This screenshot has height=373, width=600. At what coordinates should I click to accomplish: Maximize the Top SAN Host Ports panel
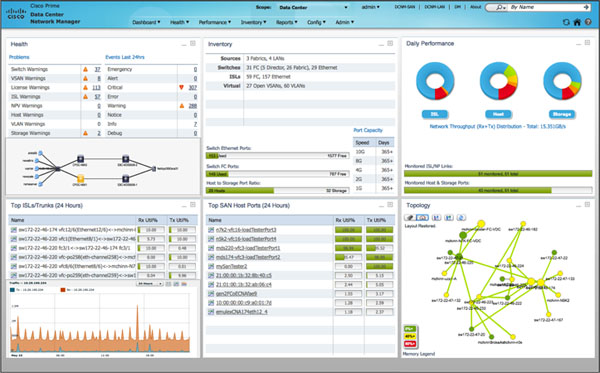pos(390,205)
